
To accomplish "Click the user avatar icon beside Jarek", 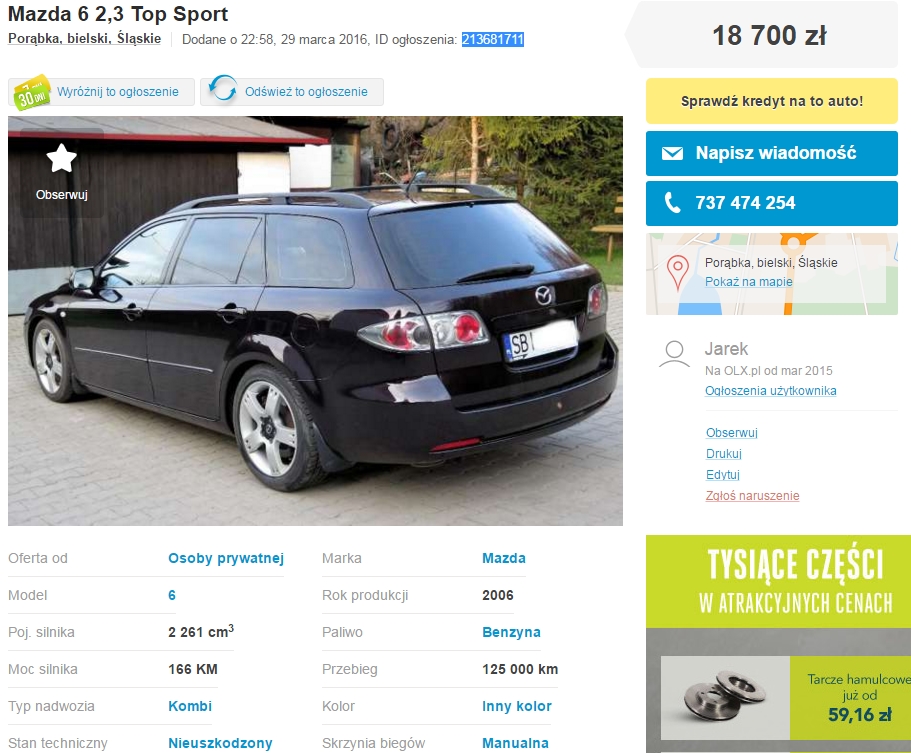I will pos(674,354).
